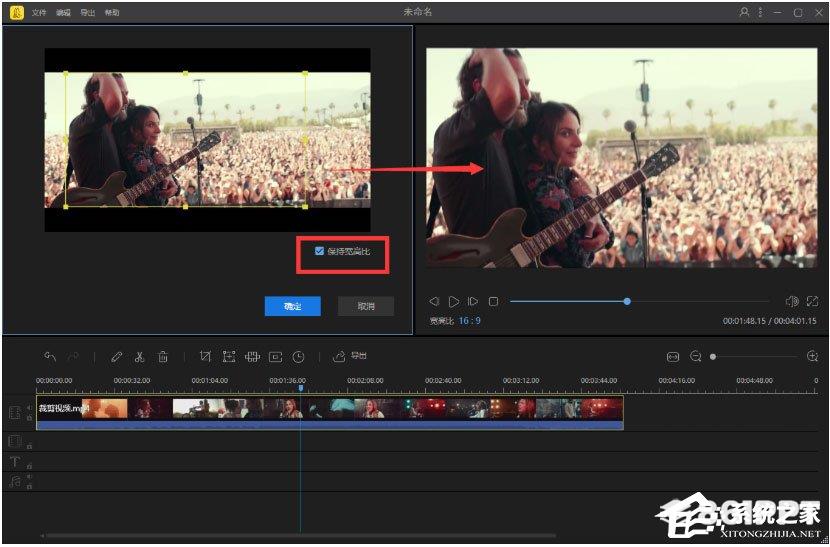Click the top-left crop box handle

66,73
